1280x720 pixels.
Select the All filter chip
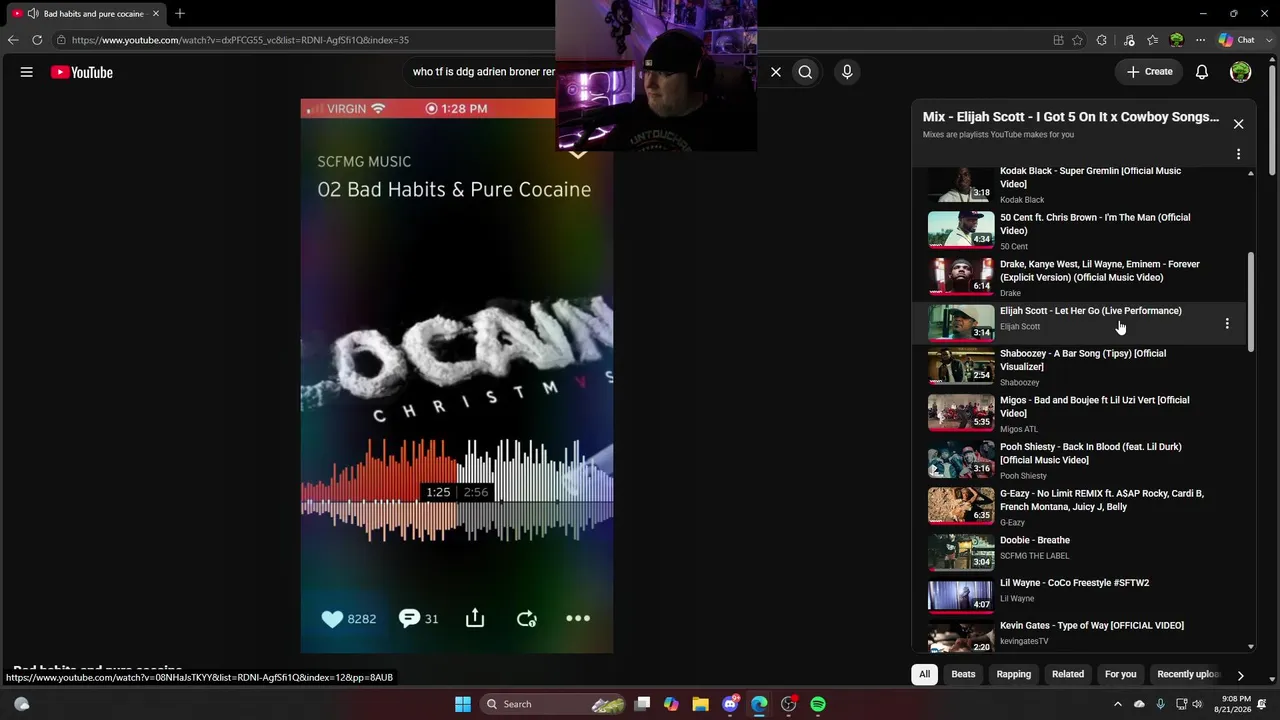(x=924, y=674)
